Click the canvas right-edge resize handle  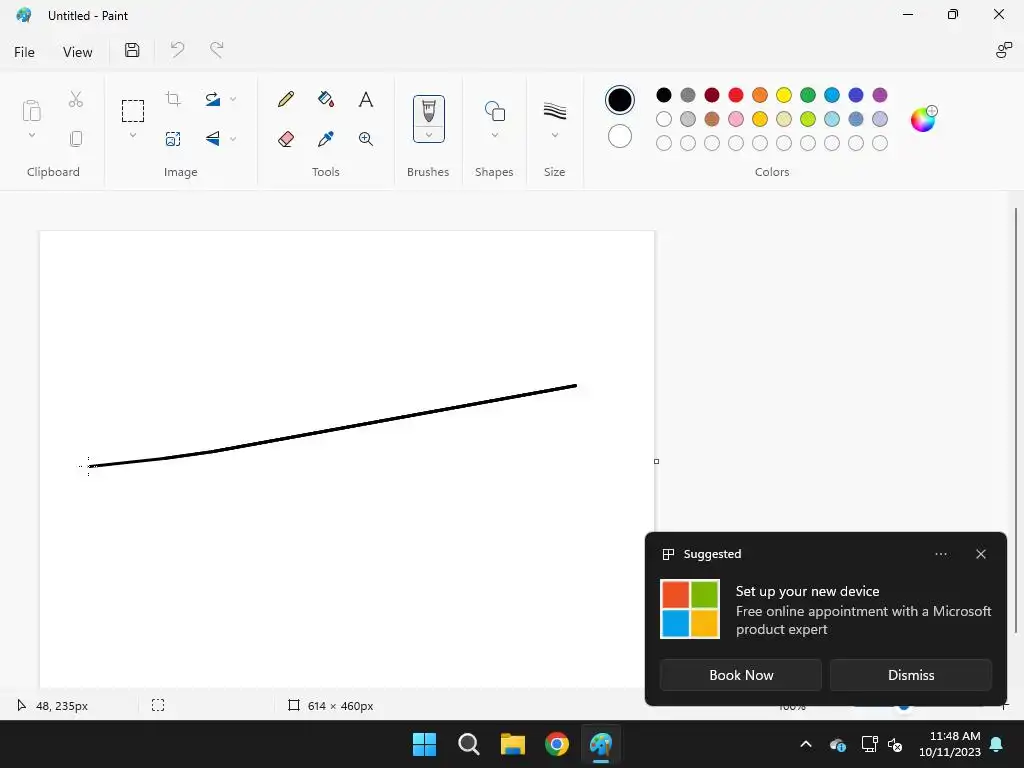pyautogui.click(x=656, y=461)
